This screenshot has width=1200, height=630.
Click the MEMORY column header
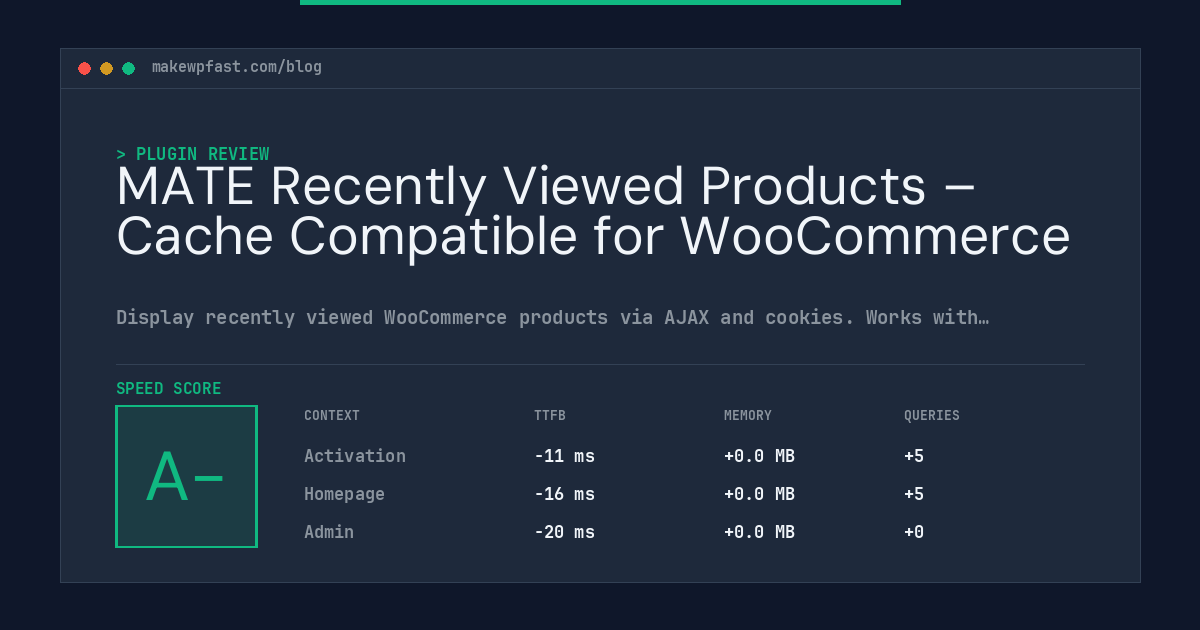coord(748,416)
